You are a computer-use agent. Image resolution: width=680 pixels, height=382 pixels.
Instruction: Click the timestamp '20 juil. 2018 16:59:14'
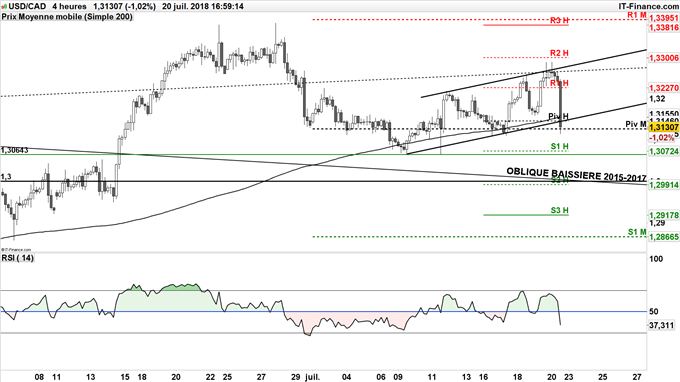pos(203,7)
